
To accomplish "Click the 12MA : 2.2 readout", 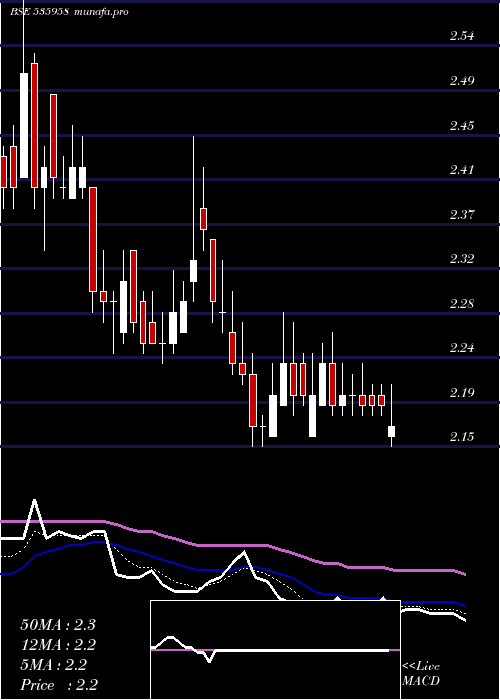I will tap(58, 645).
